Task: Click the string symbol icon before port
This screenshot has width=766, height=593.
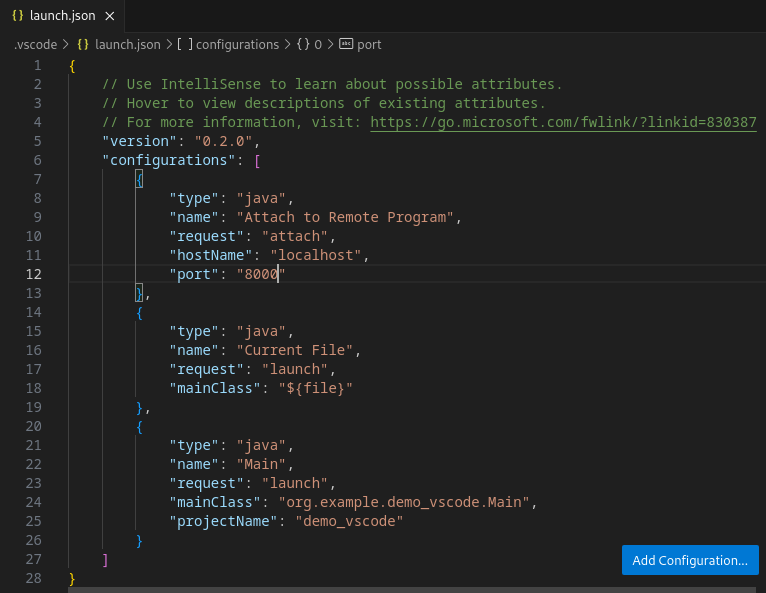Action: pos(347,44)
